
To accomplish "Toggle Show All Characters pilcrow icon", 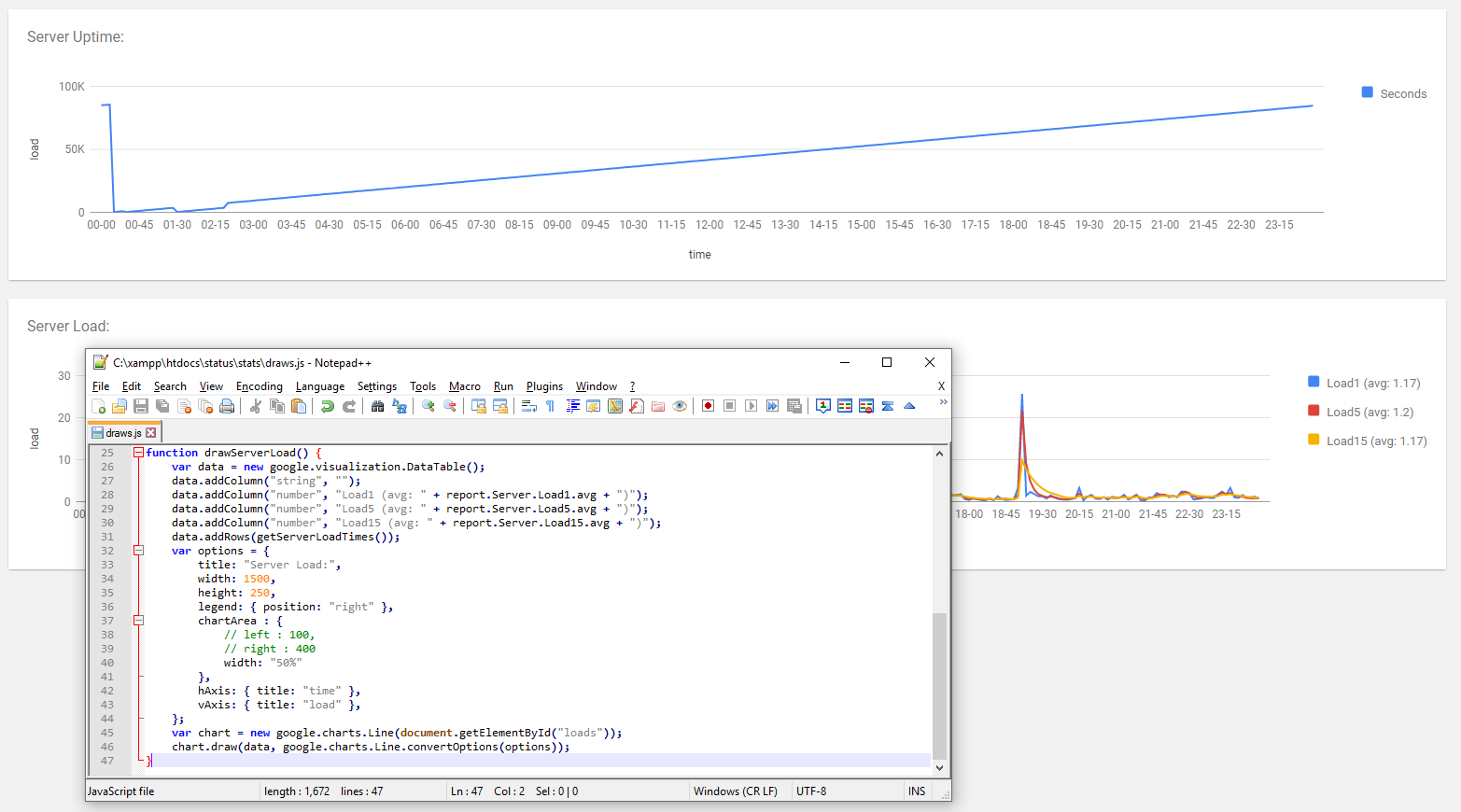I will [x=551, y=406].
